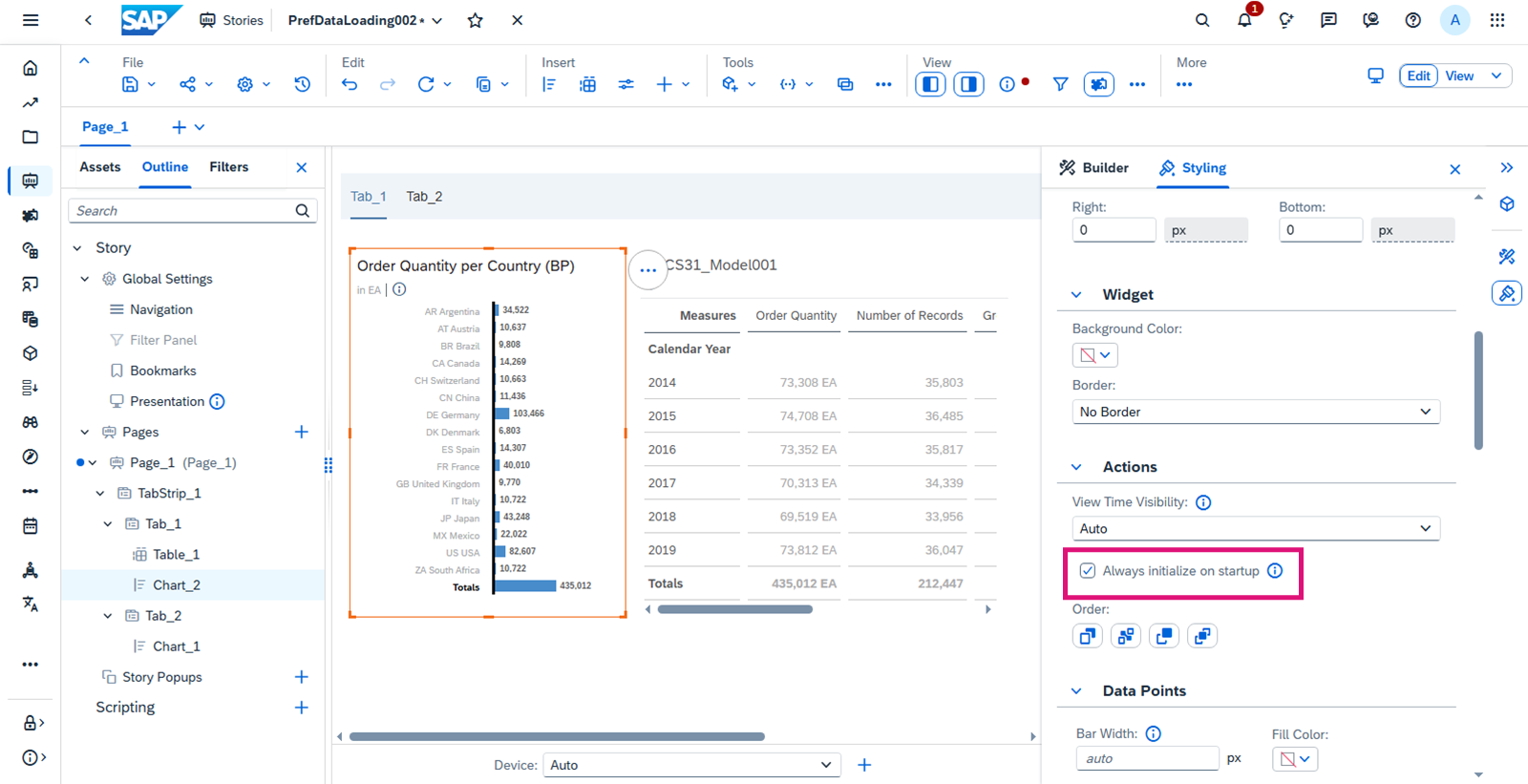This screenshot has height=784, width=1528.
Task: Click the Share icon under File
Action: [x=187, y=84]
